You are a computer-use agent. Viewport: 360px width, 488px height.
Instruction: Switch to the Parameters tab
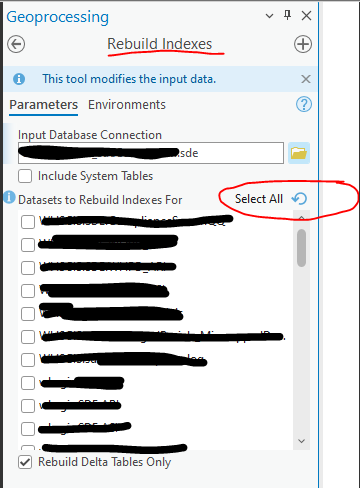coord(44,105)
